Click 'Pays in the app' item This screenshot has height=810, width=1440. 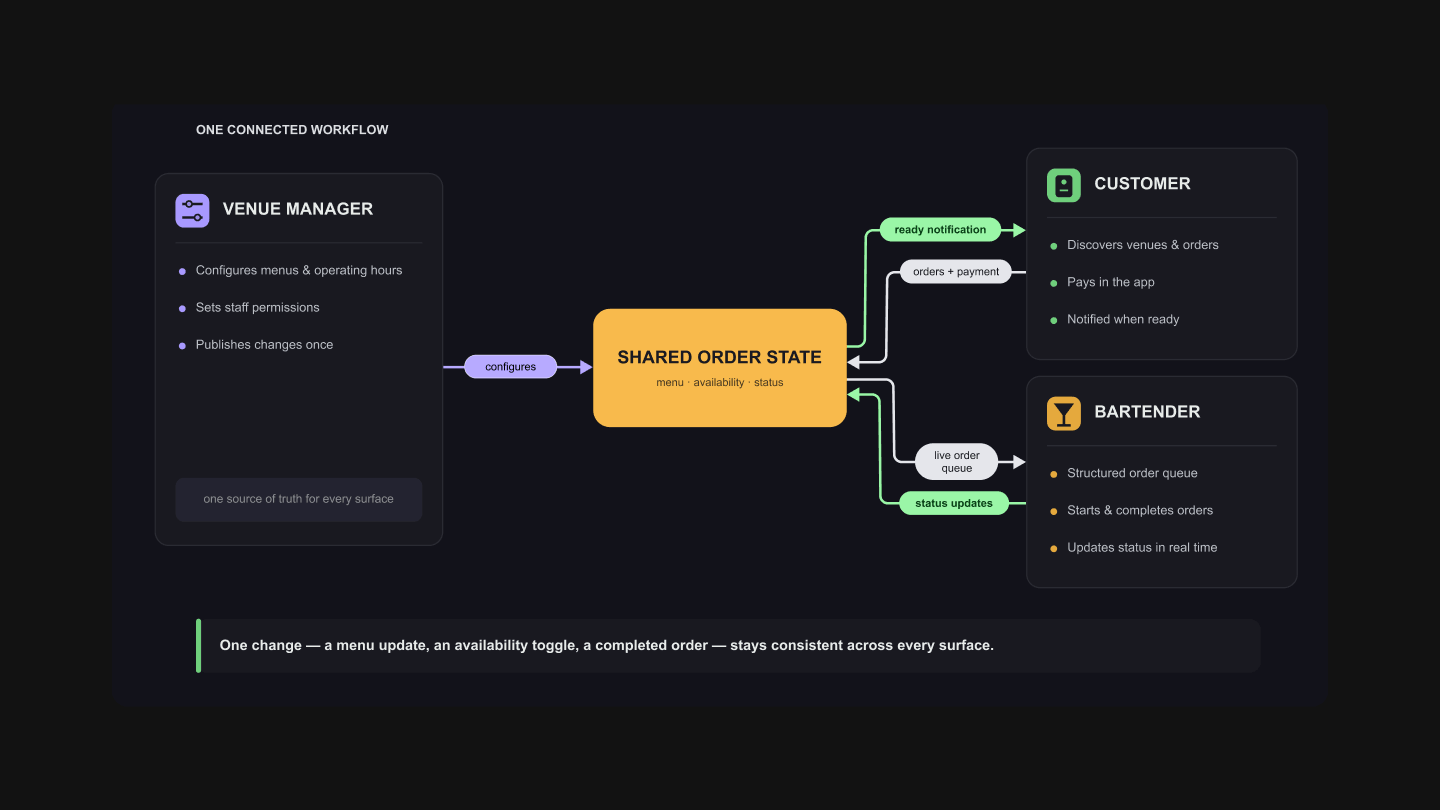coord(1111,282)
